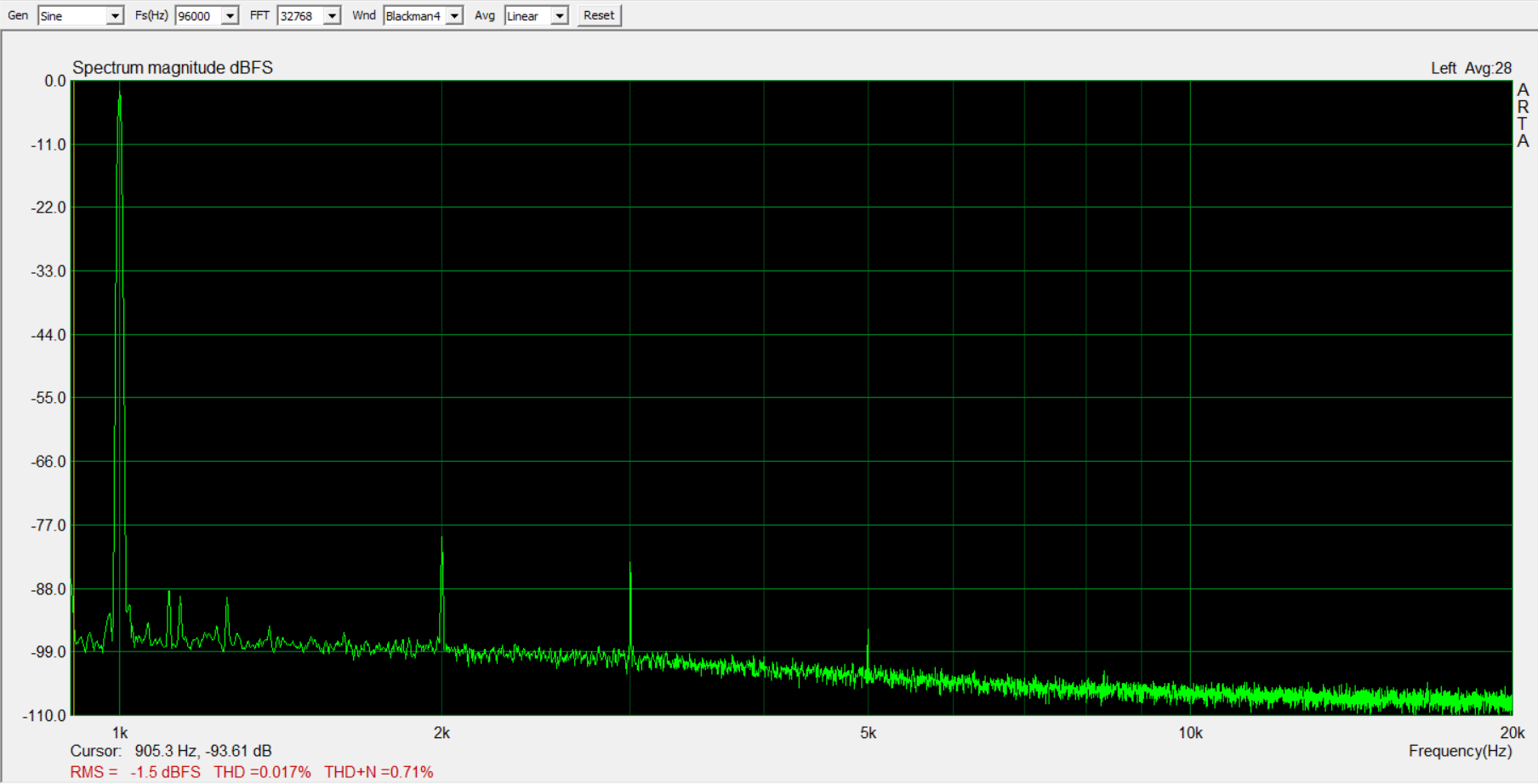1538x784 pixels.
Task: Click the 5k frequency axis label
Action: pyautogui.click(x=868, y=733)
